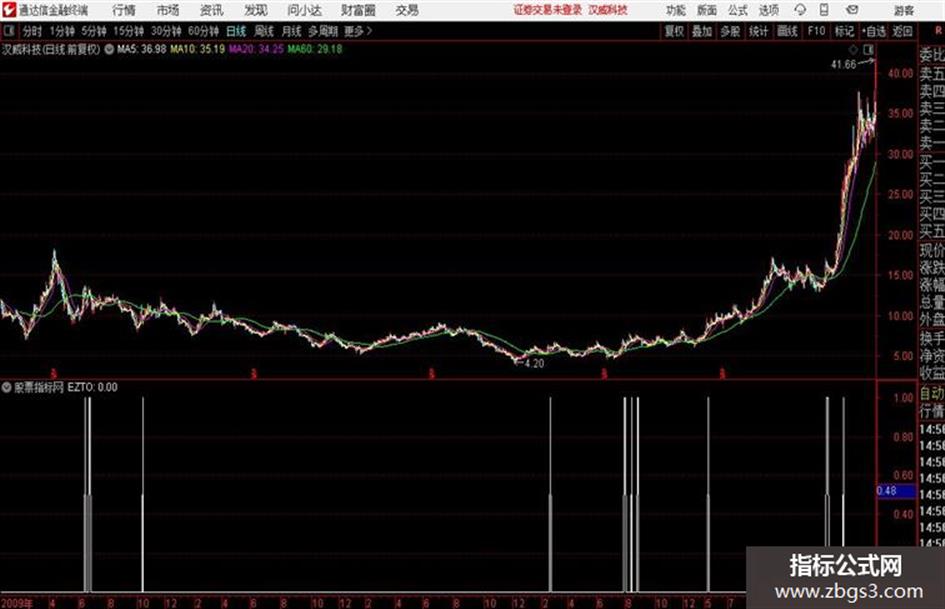The height and width of the screenshot is (609, 945).
Task: Toggle the left panel icon beside 分时
Action: point(9,31)
